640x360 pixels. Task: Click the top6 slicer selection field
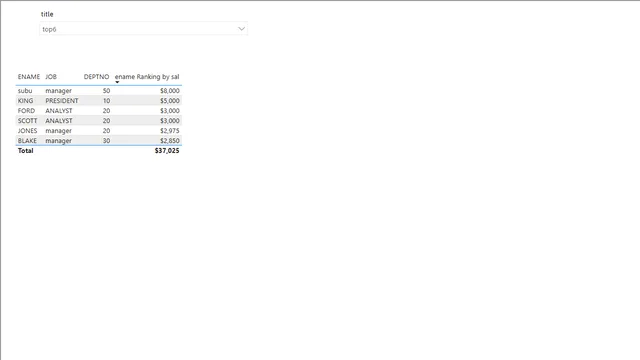point(143,29)
